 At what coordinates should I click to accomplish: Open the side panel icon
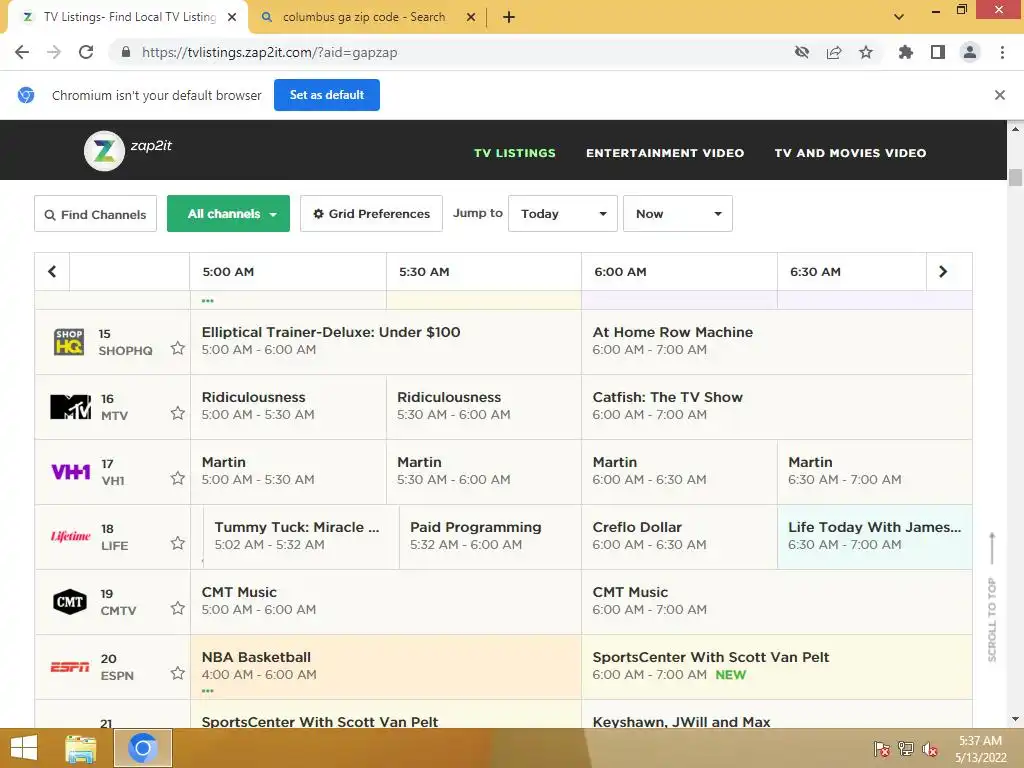tap(938, 52)
